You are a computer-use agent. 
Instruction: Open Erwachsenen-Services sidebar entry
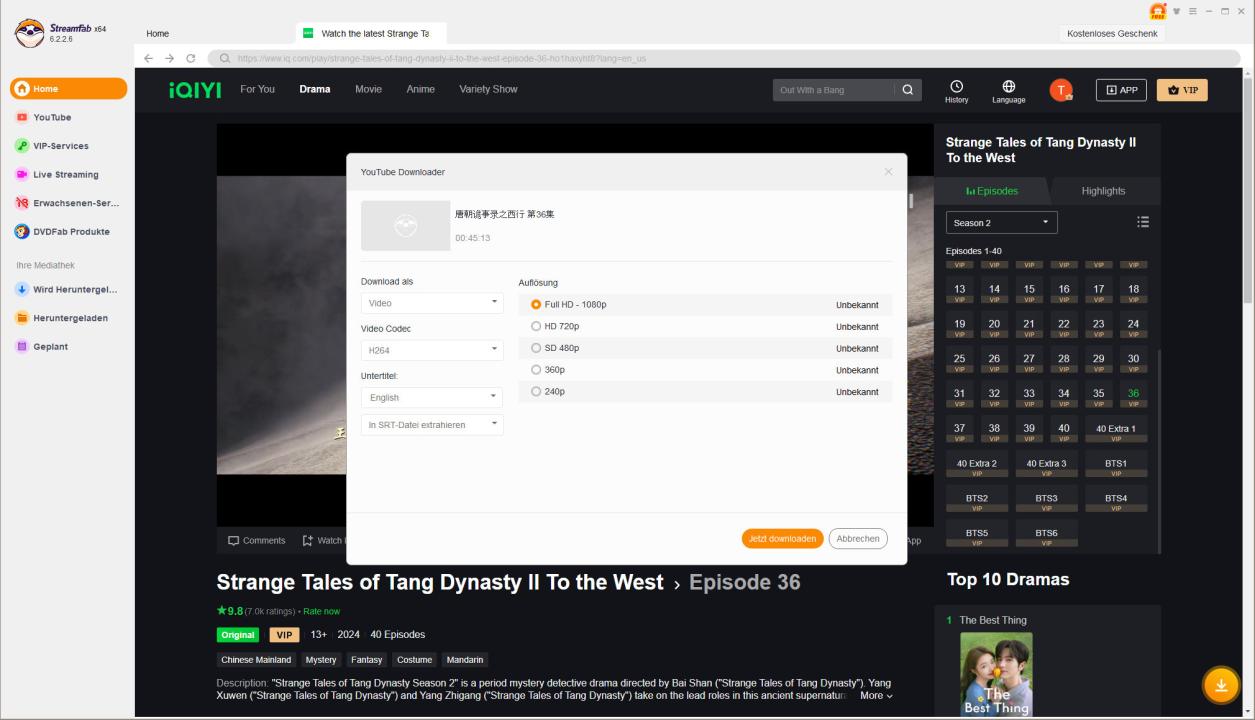pos(68,203)
